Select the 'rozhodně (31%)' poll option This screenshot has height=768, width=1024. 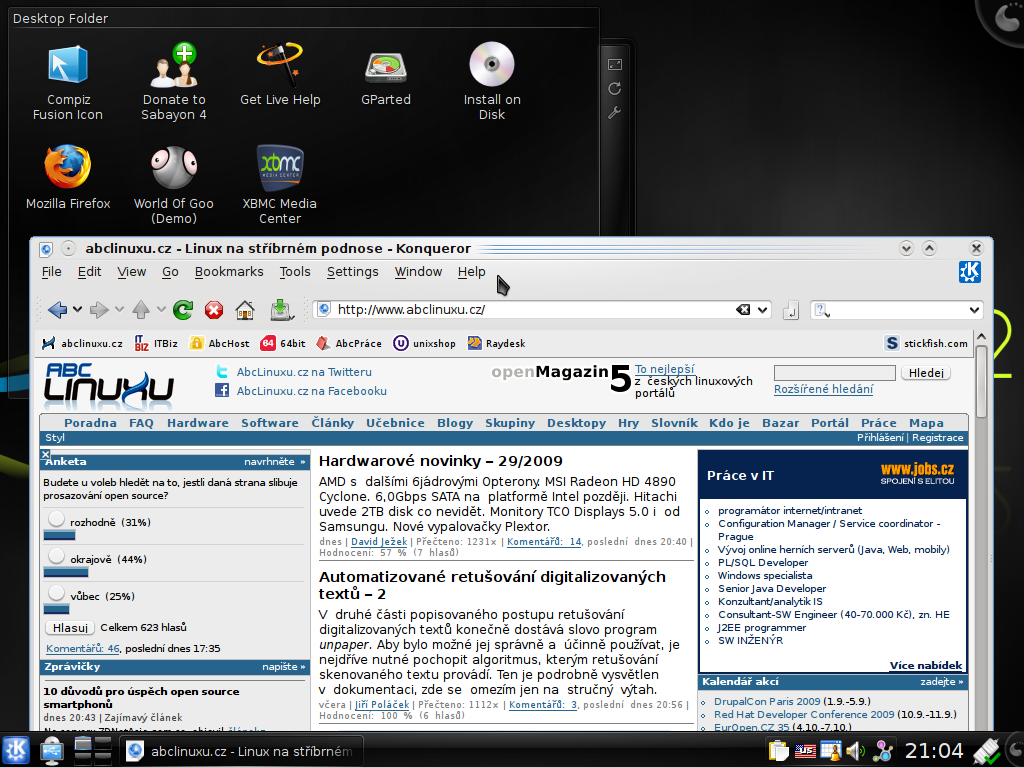(x=57, y=519)
